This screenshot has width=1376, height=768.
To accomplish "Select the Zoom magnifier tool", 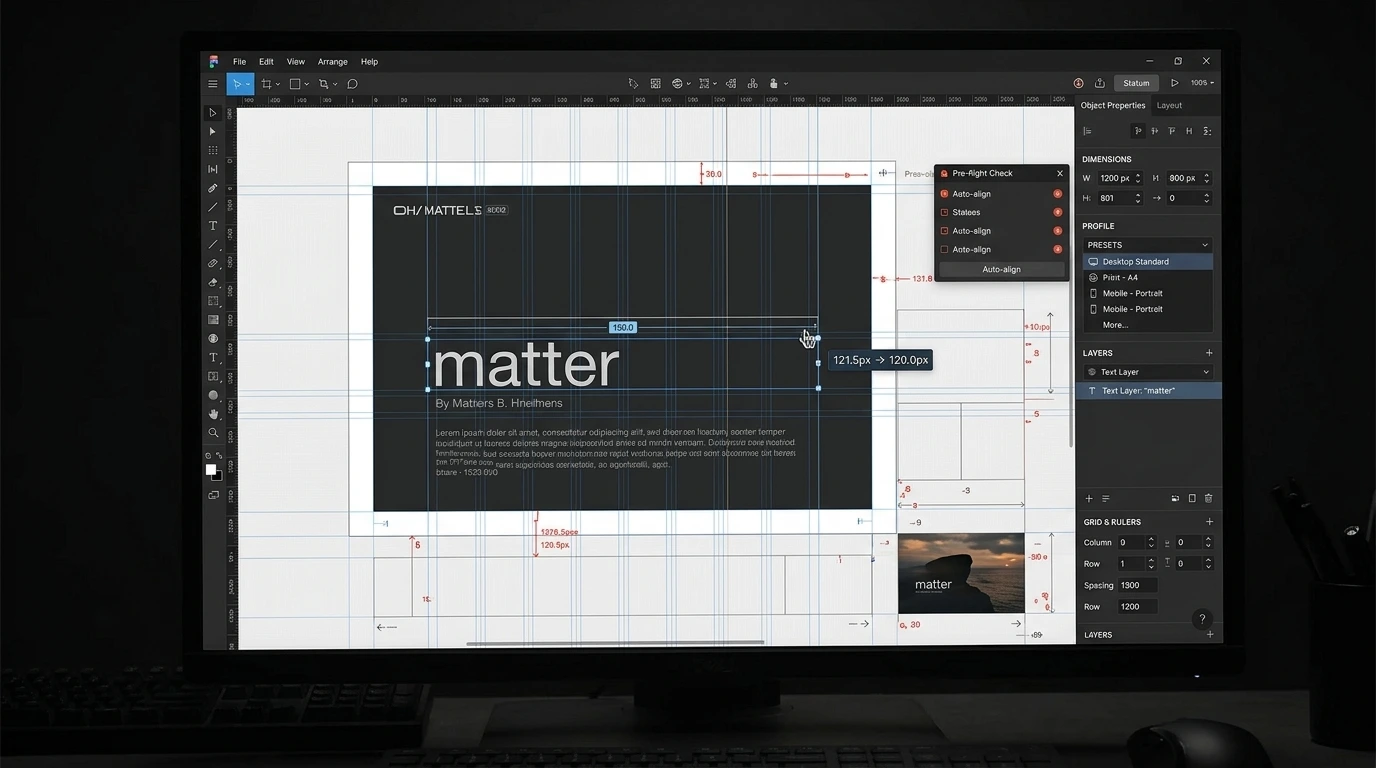I will pos(213,433).
